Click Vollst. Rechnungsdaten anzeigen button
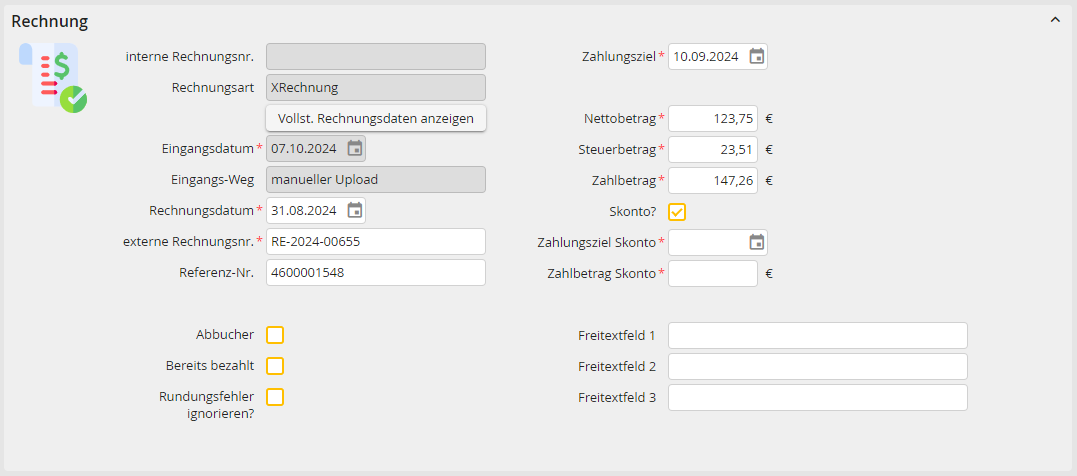Image resolution: width=1077 pixels, height=476 pixels. [376, 118]
